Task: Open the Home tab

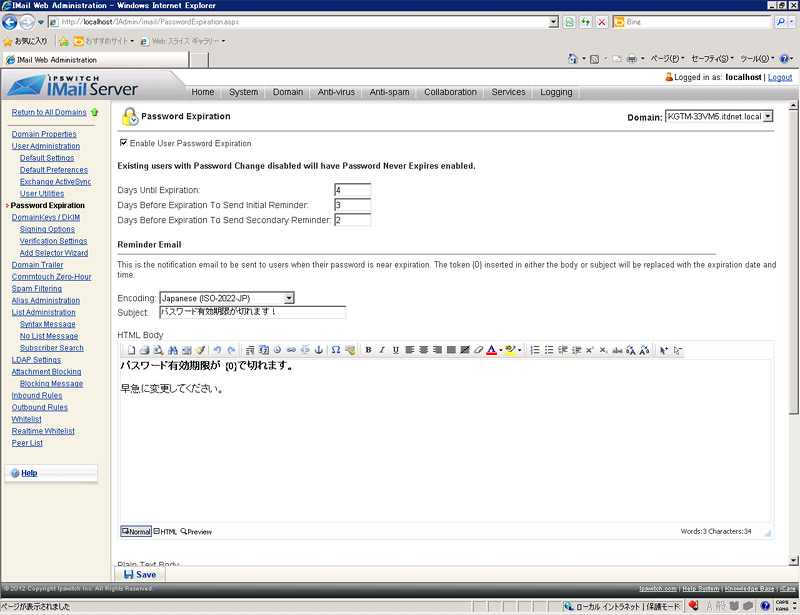Action: 203,92
